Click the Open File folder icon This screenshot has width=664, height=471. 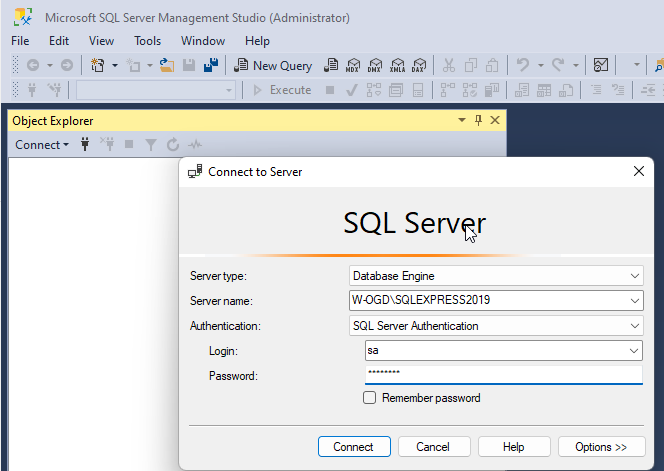coord(166,65)
